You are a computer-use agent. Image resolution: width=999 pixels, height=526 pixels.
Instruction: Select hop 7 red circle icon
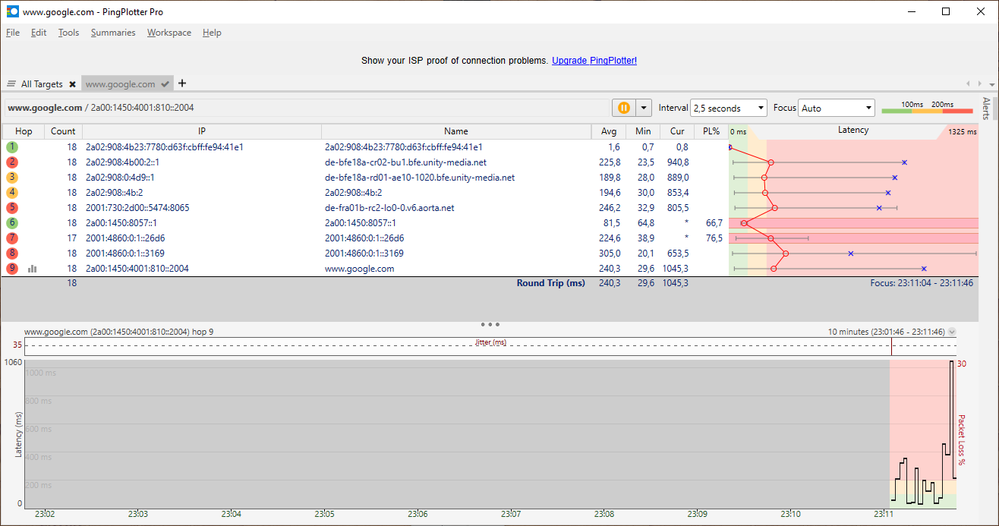[12, 238]
